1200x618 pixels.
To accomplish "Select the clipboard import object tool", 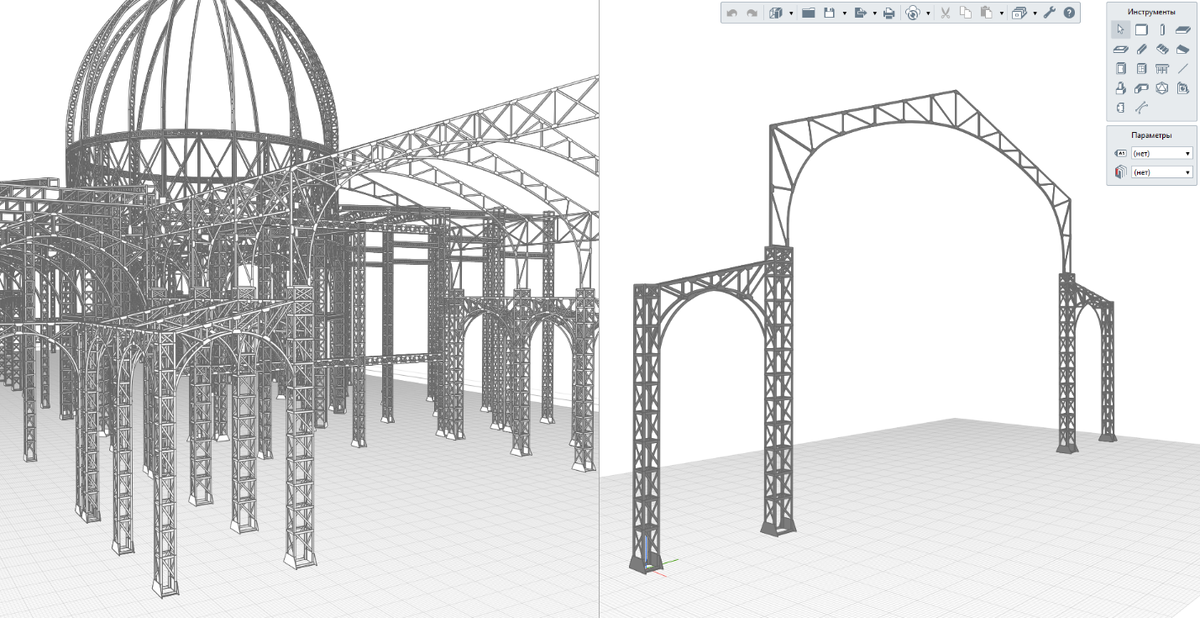I will [1183, 88].
